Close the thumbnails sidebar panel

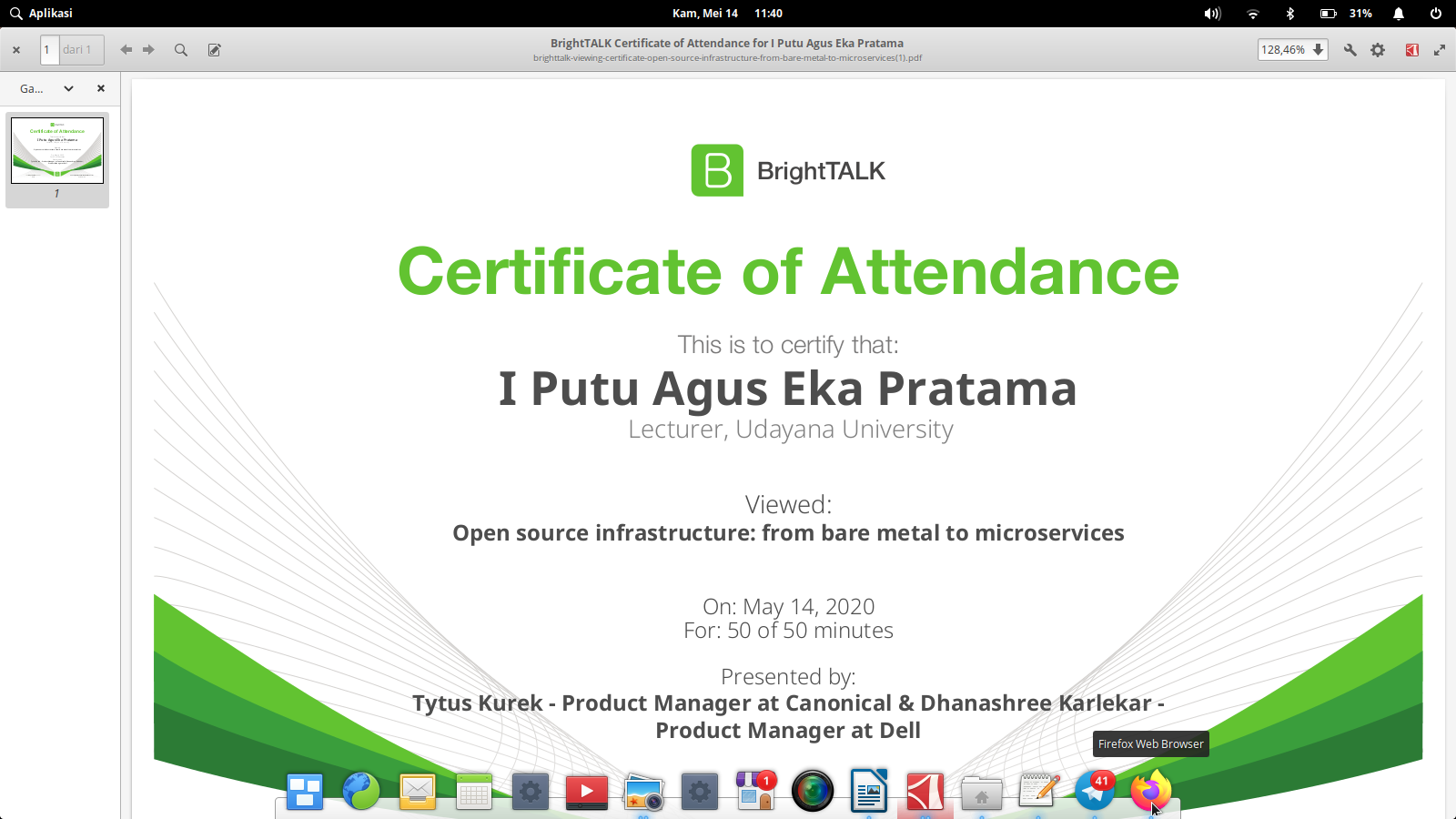click(x=101, y=88)
